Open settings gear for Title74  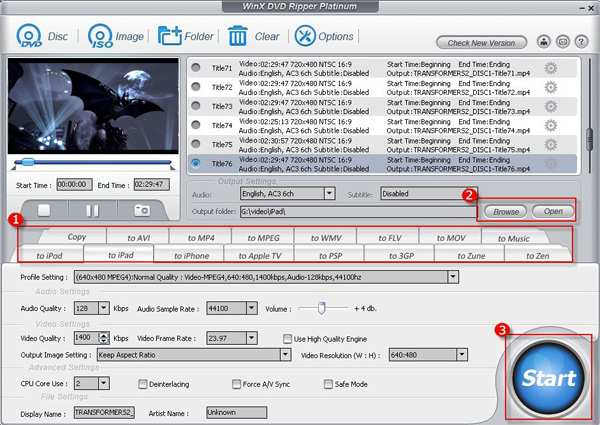click(x=551, y=125)
